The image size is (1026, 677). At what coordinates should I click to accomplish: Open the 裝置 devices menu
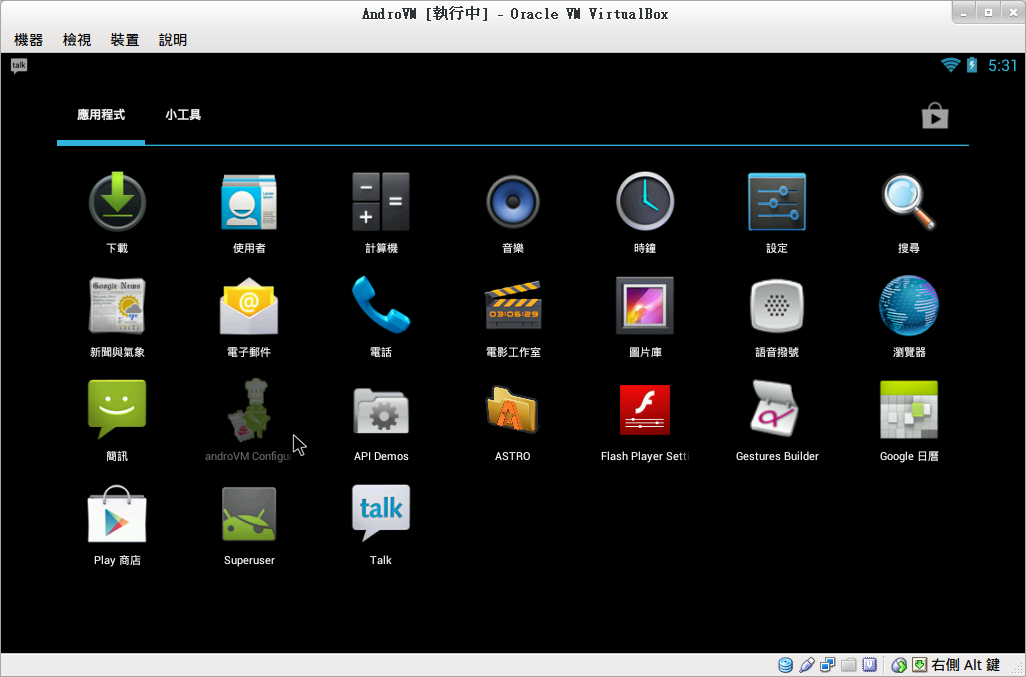click(124, 40)
